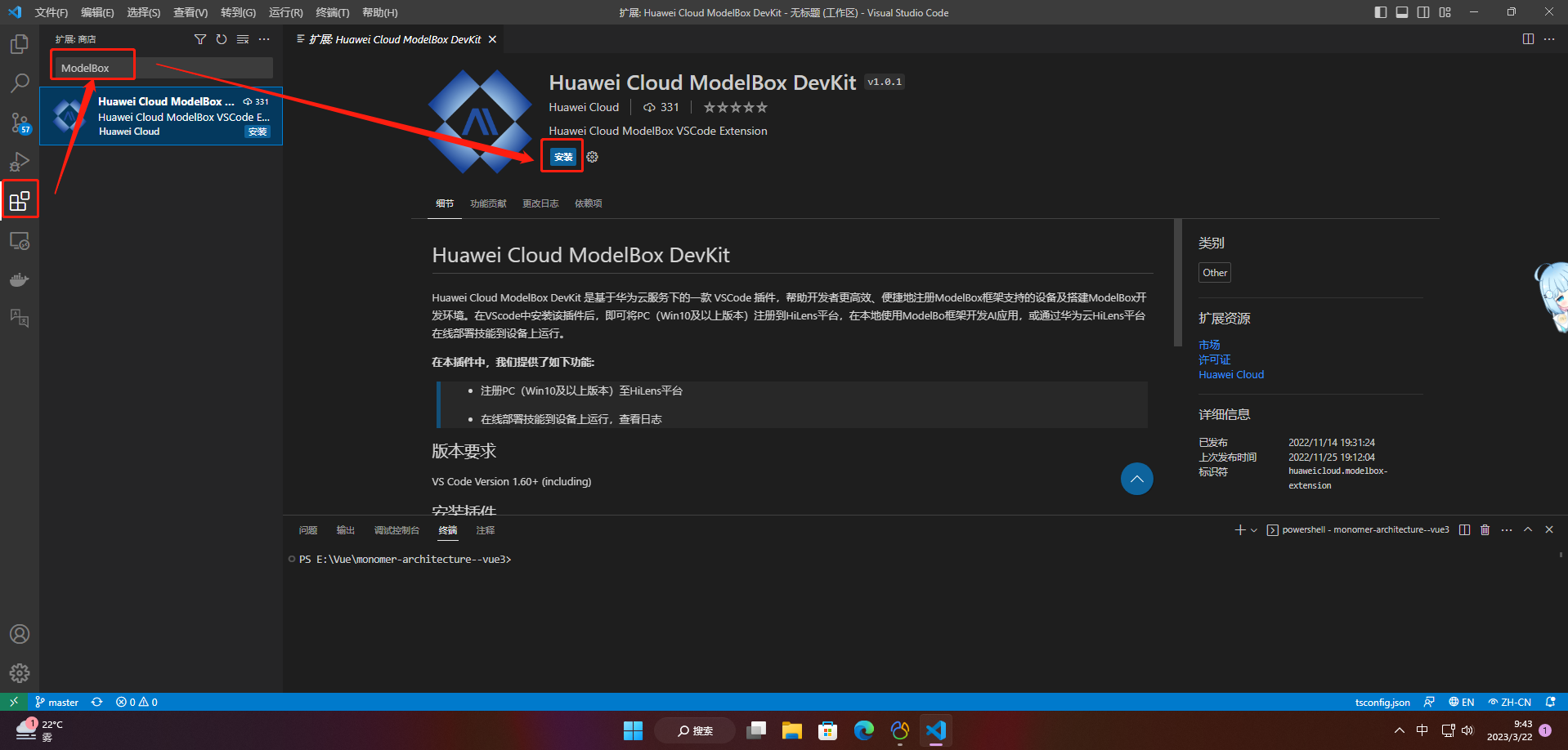Switch to 功能贡献 tab

coord(488,203)
